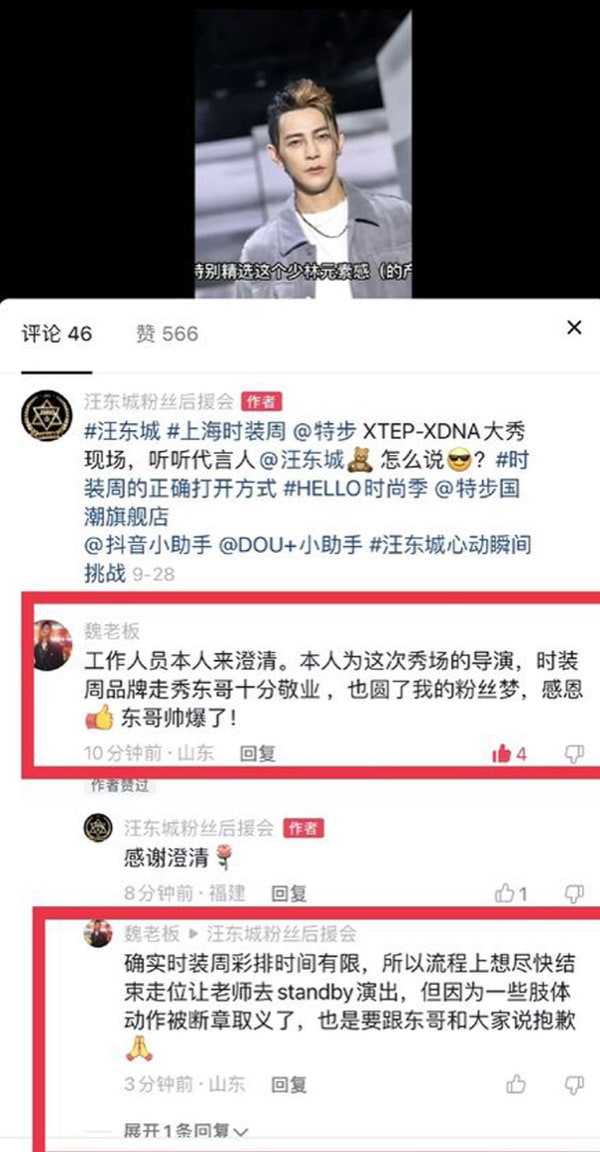600x1152 pixels.
Task: Like 魏老板's first comment with red thumbs-up
Action: (502, 753)
